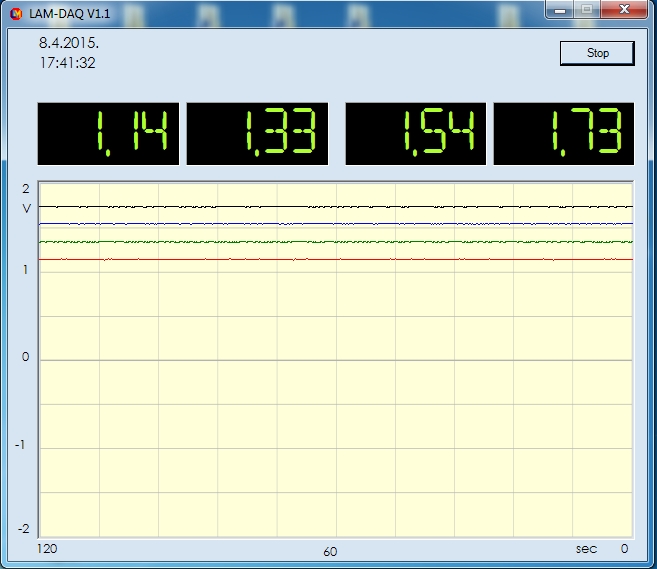Minimize the LAM-DAQ window
The height and width of the screenshot is (569, 657).
(x=561, y=9)
